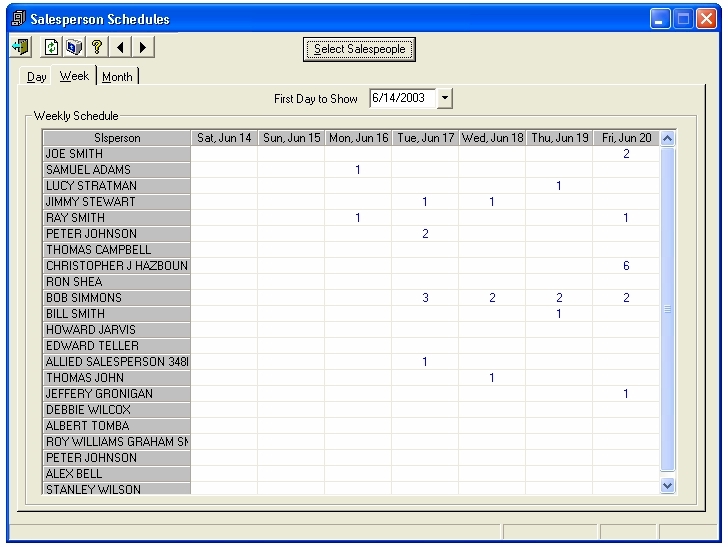The height and width of the screenshot is (547, 728).
Task: Click Bob Simmons' Wednesday cell showing 2
Action: 492,298
